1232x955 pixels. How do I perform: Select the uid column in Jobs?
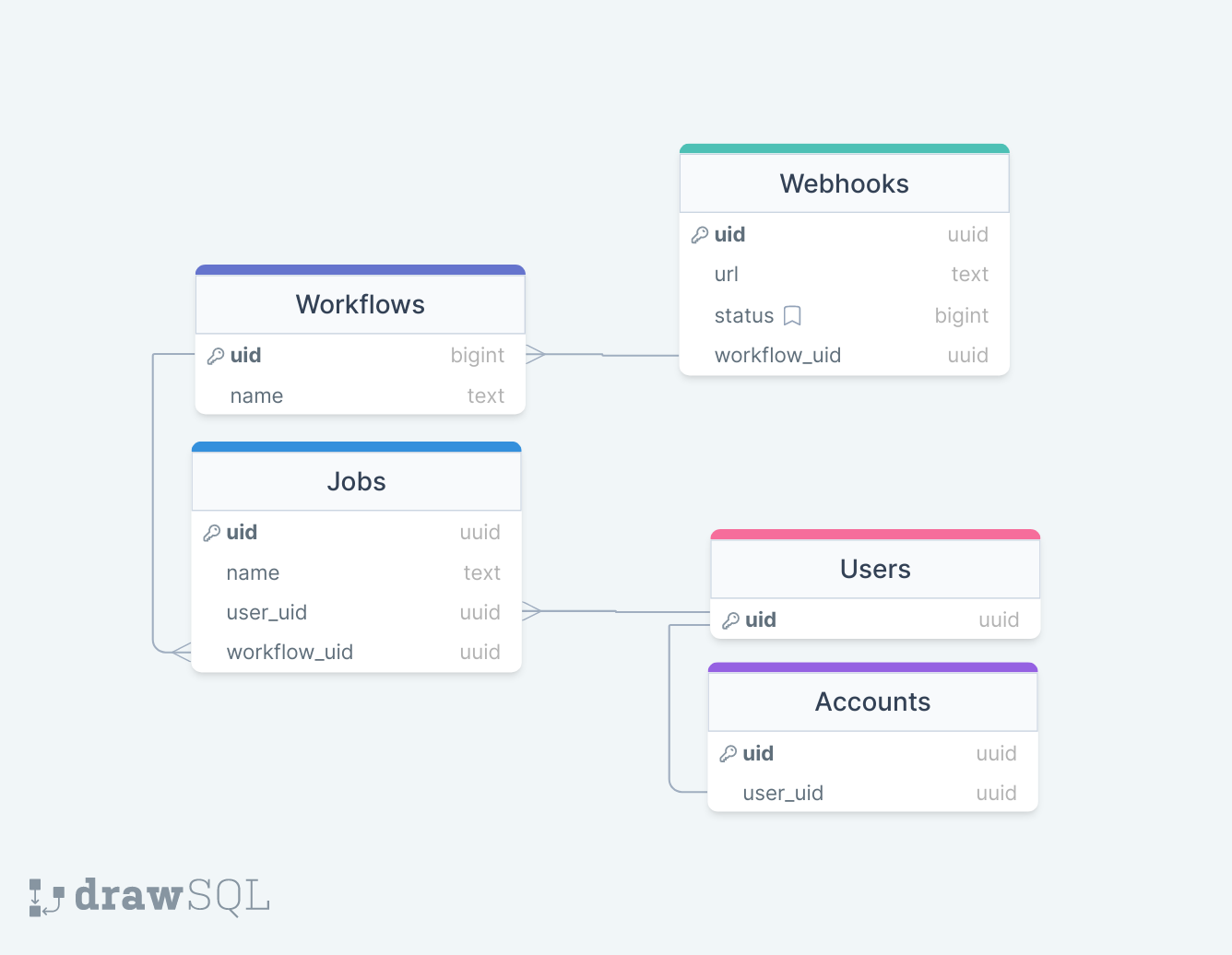point(357,533)
